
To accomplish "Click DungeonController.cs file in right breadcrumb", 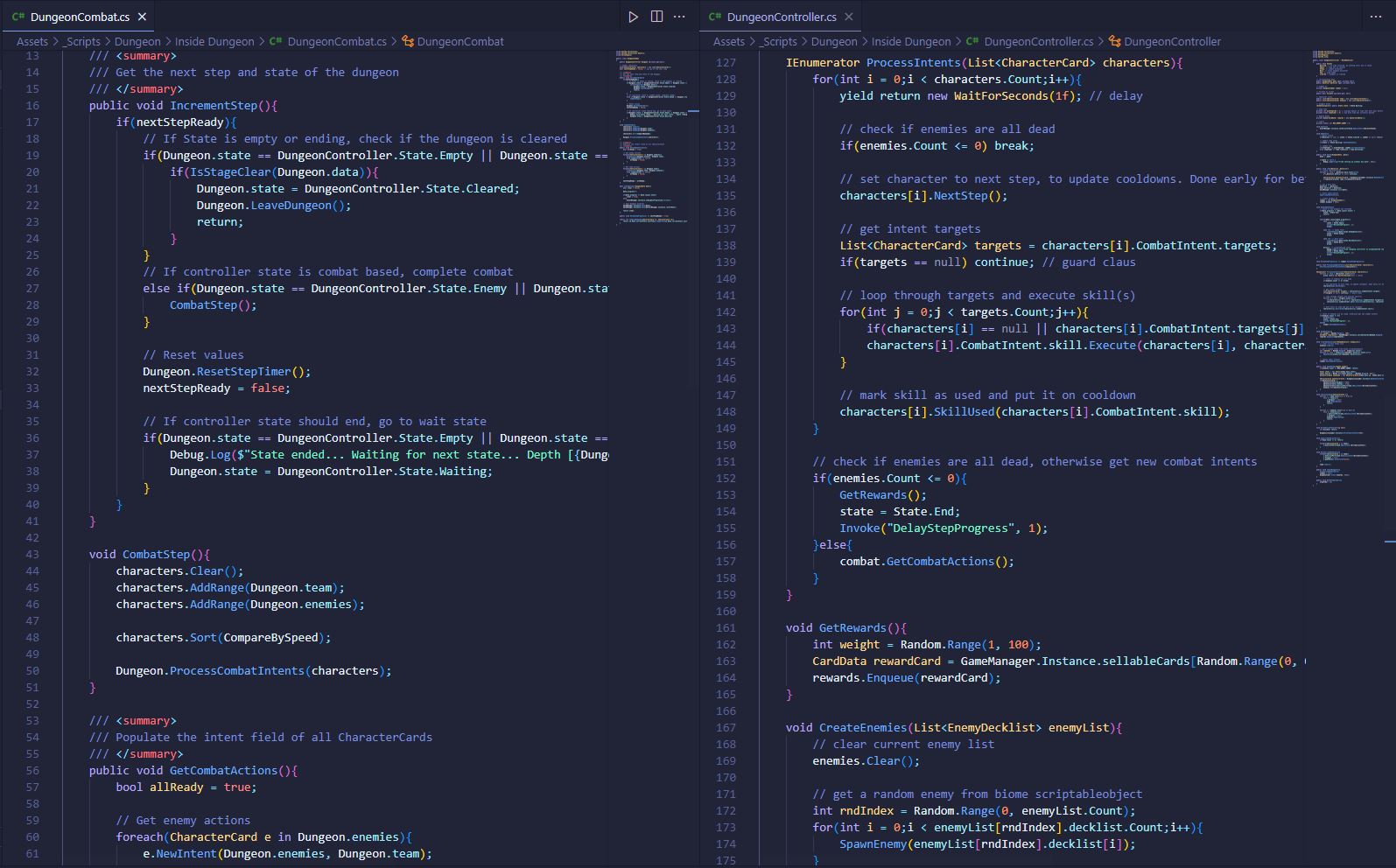I will [1038, 41].
